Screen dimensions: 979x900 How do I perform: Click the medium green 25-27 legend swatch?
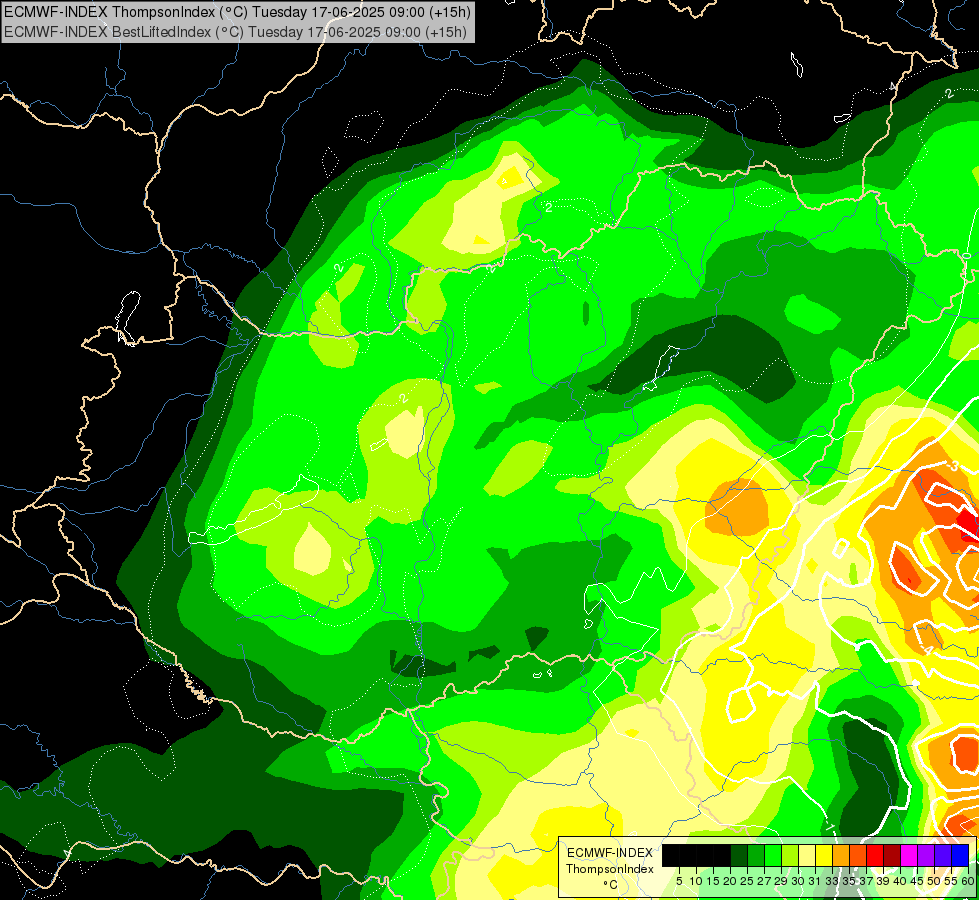(x=756, y=855)
